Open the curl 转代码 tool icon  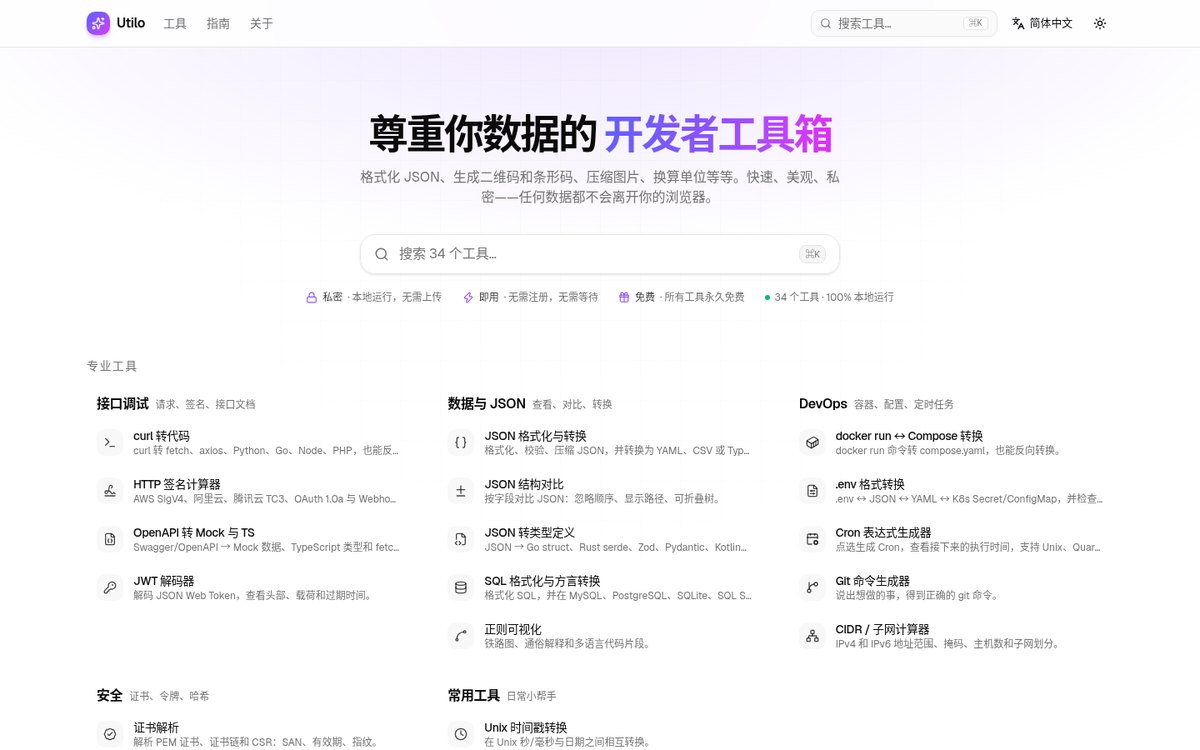point(110,442)
